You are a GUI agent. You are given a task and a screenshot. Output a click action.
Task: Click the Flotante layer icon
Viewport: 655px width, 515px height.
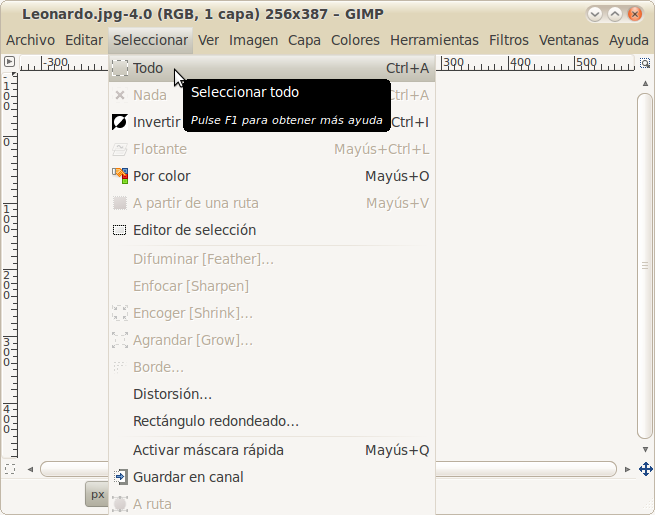point(120,149)
